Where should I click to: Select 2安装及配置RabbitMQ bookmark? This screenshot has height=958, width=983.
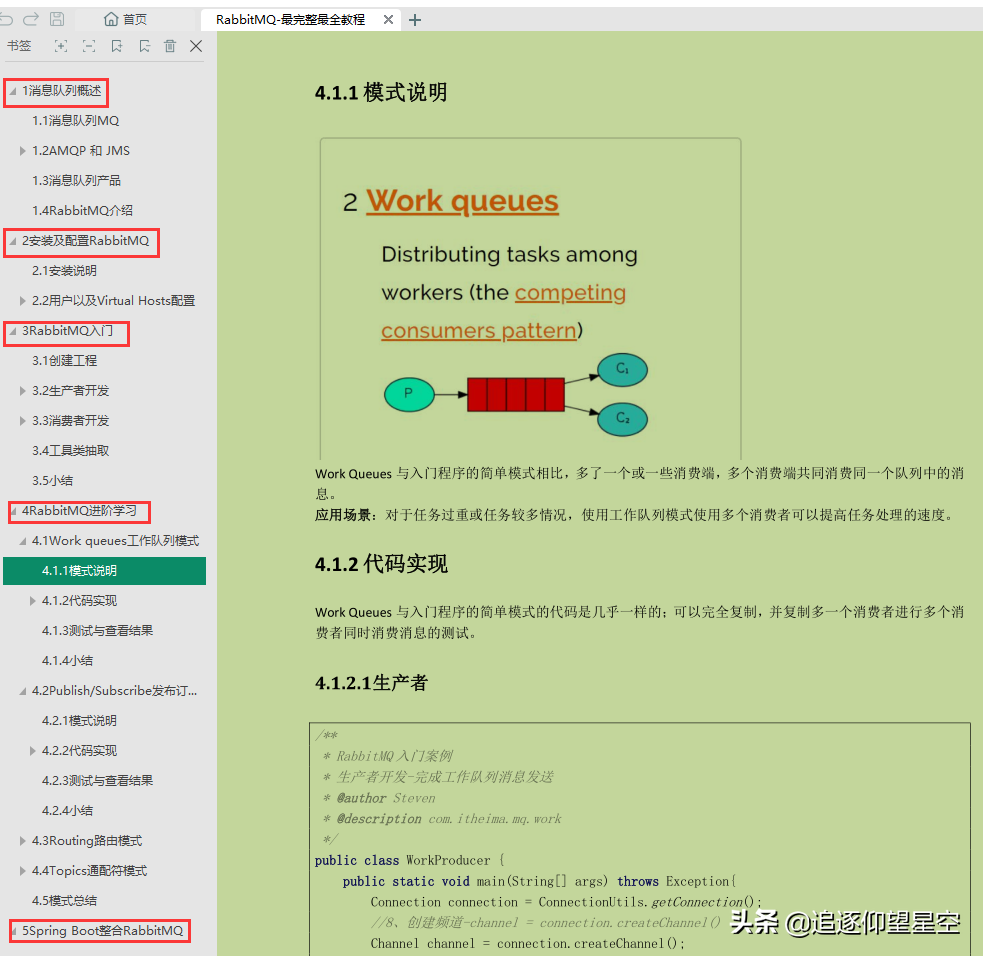85,241
